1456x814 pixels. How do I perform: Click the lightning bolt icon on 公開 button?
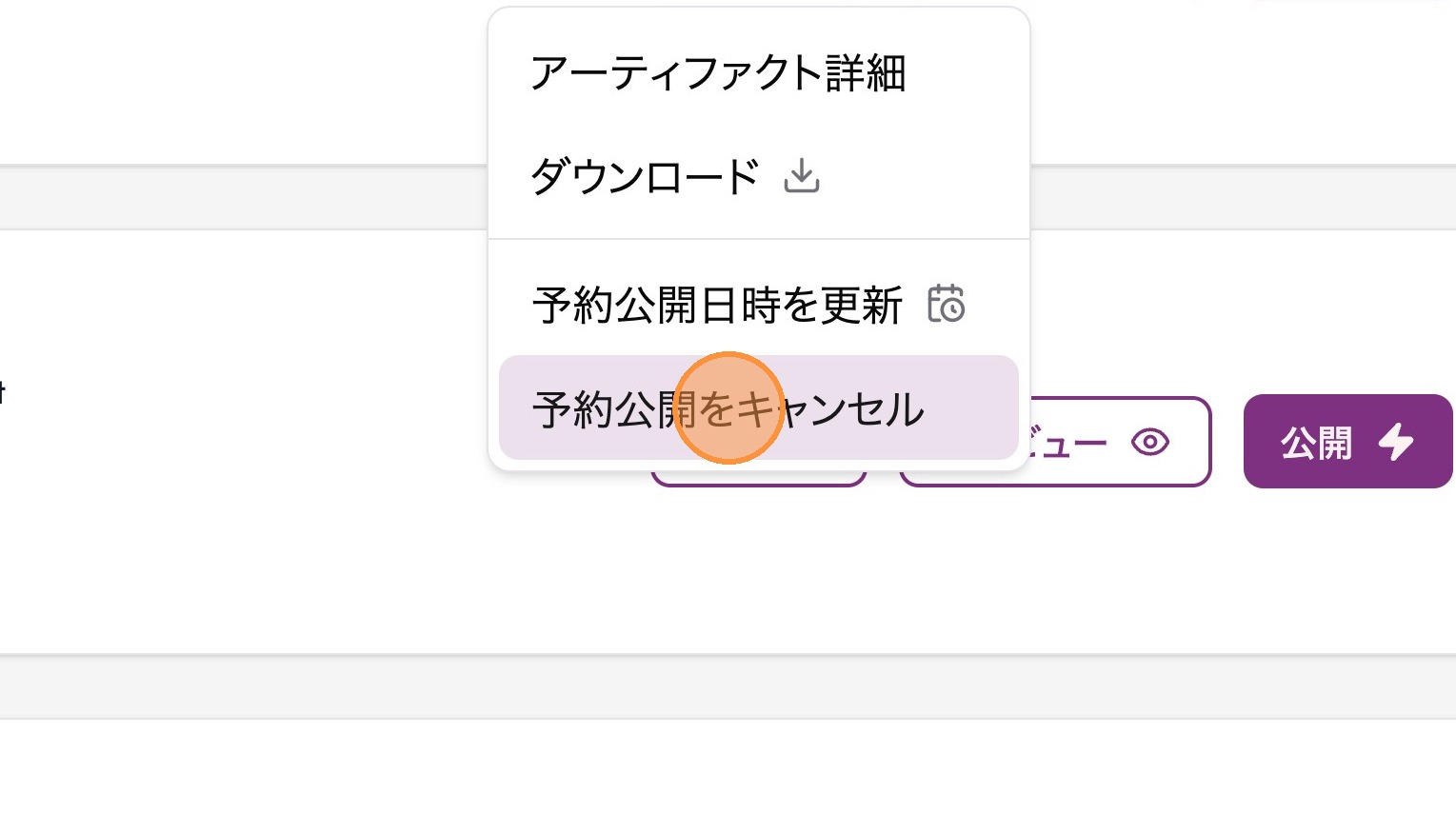pos(1396,443)
